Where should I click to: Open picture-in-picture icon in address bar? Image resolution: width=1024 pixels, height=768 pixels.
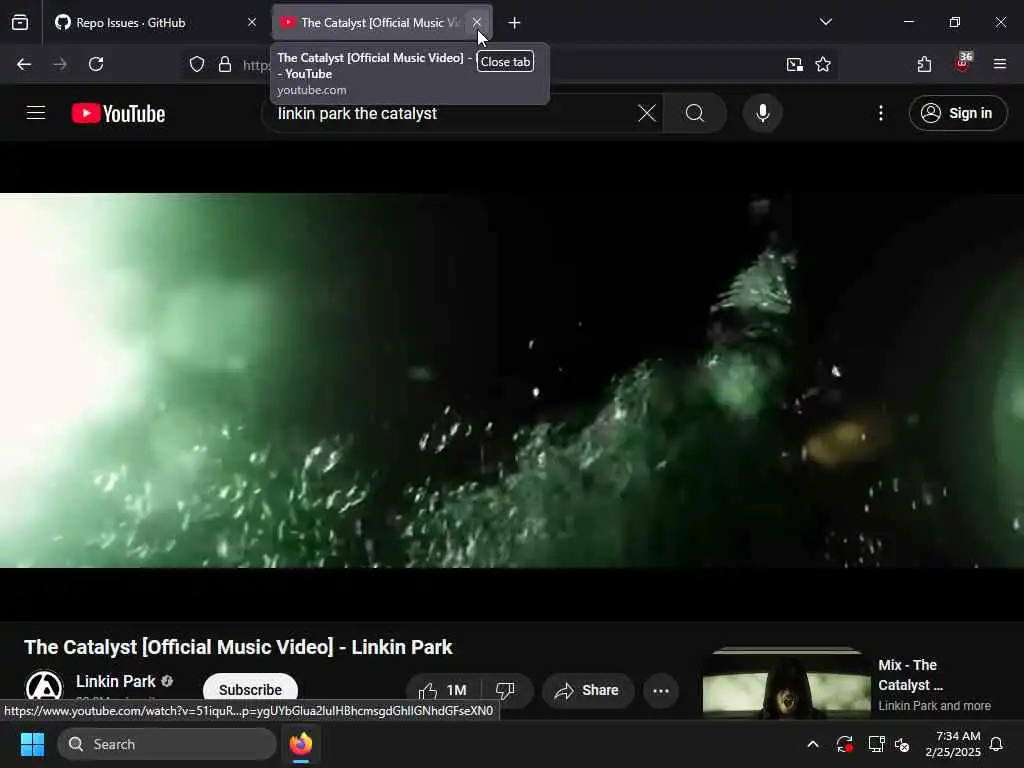coord(795,64)
